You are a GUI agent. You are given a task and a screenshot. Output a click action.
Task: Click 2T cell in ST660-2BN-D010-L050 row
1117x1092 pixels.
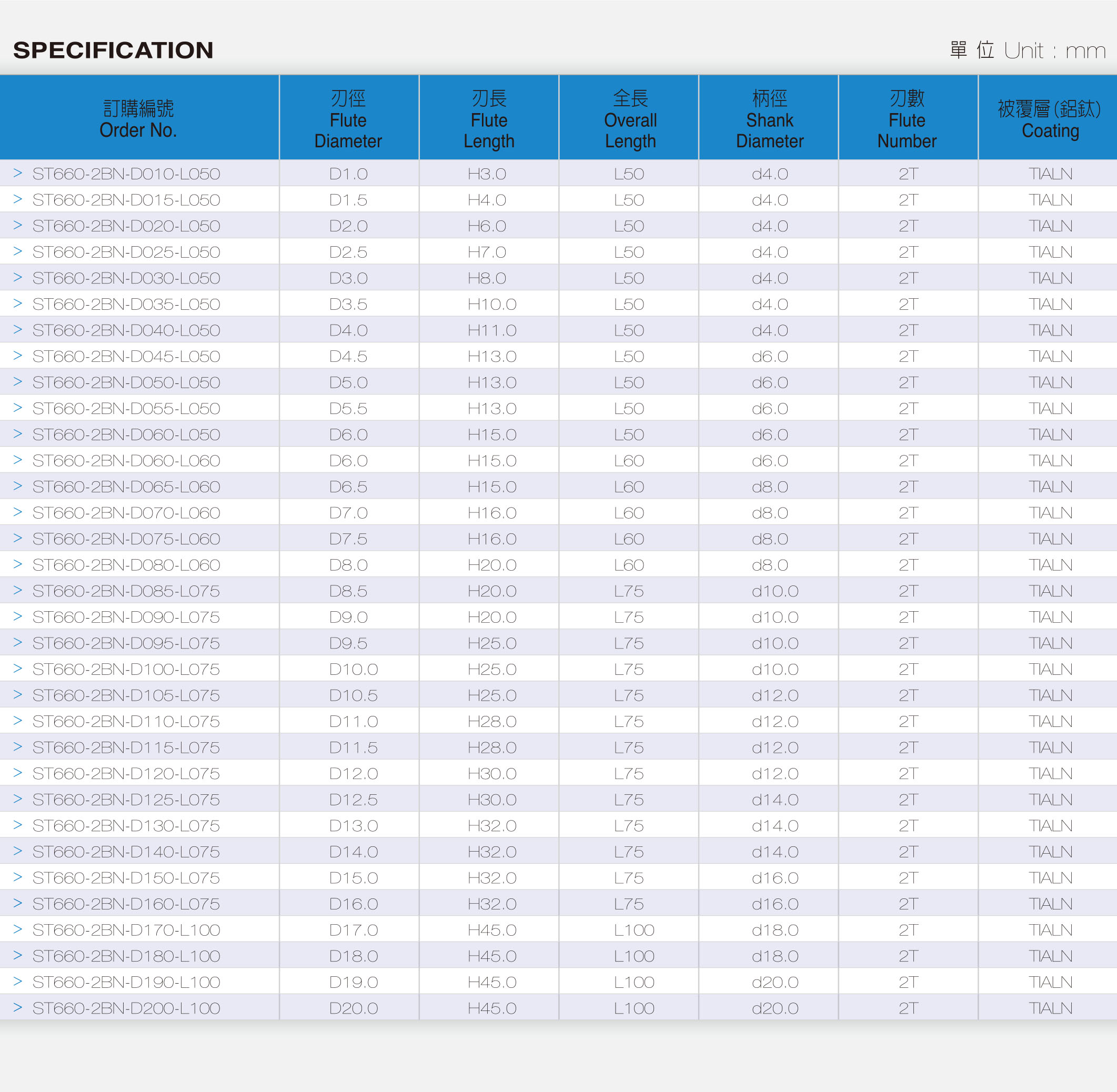click(x=908, y=174)
